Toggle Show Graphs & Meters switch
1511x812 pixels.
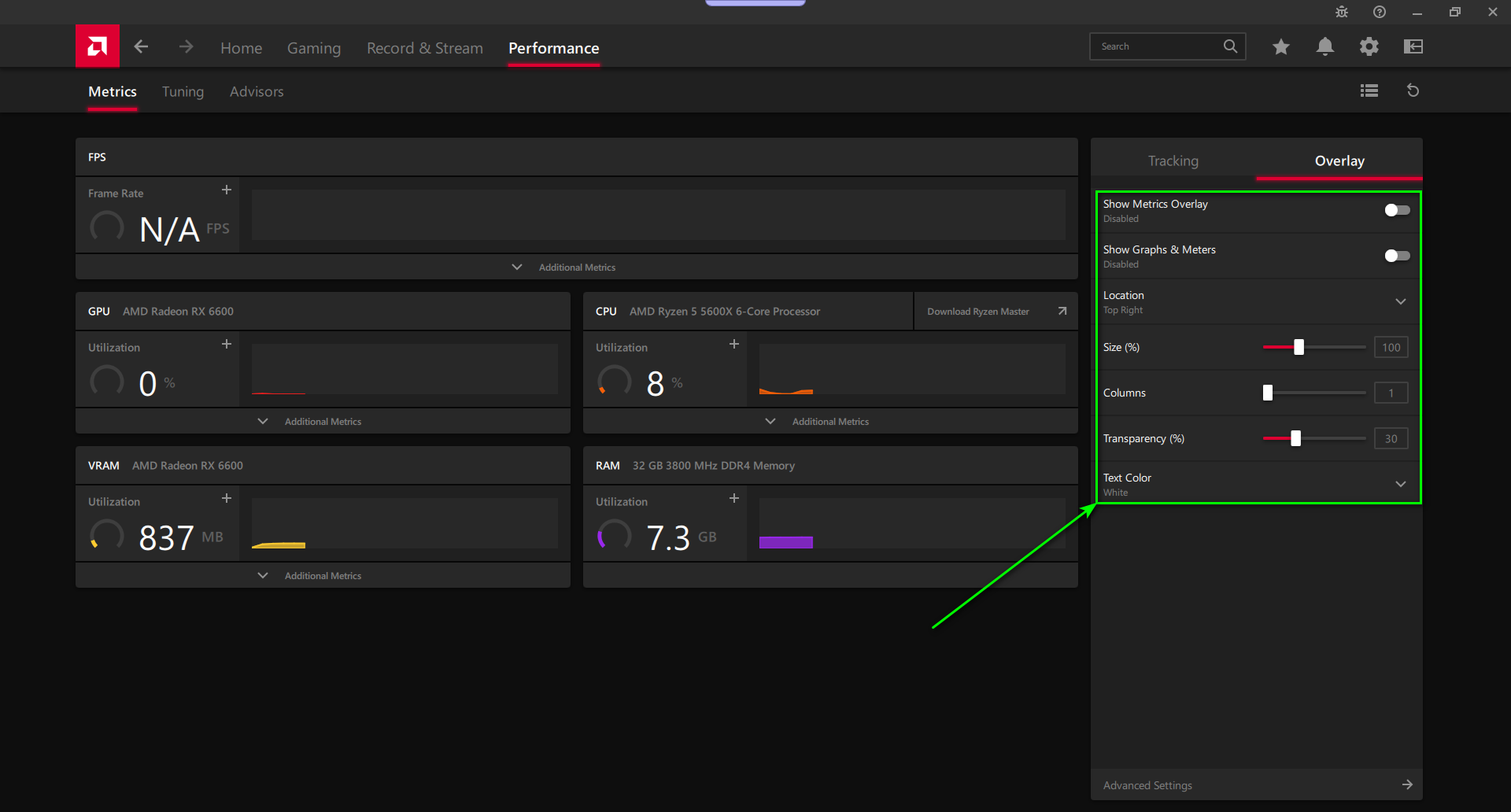pyautogui.click(x=1398, y=256)
